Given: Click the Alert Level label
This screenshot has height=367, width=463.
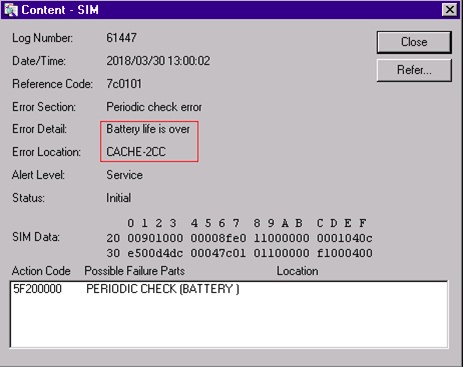Looking at the screenshot, I should (x=38, y=175).
